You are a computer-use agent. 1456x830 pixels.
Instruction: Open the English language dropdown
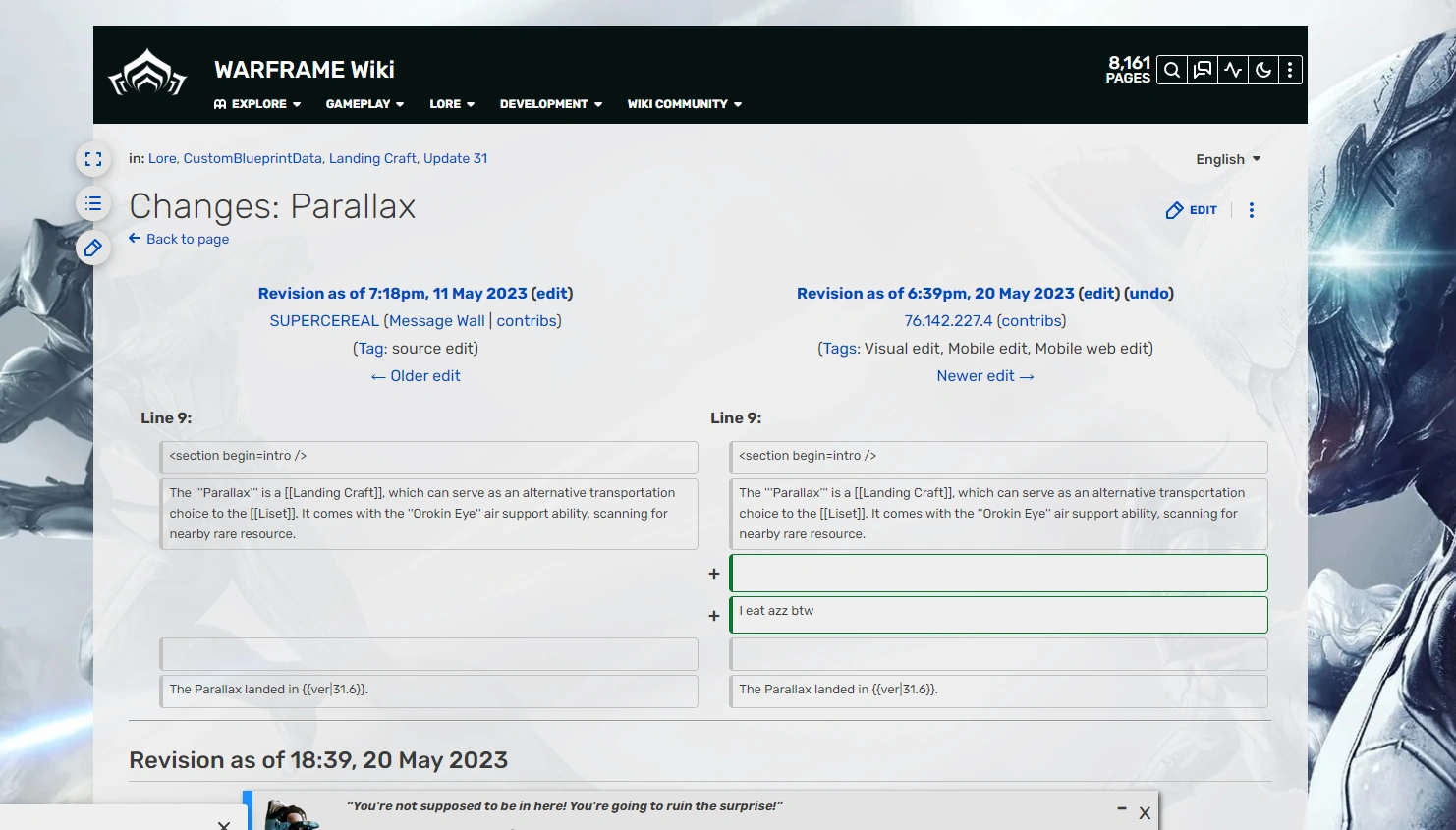(1228, 159)
